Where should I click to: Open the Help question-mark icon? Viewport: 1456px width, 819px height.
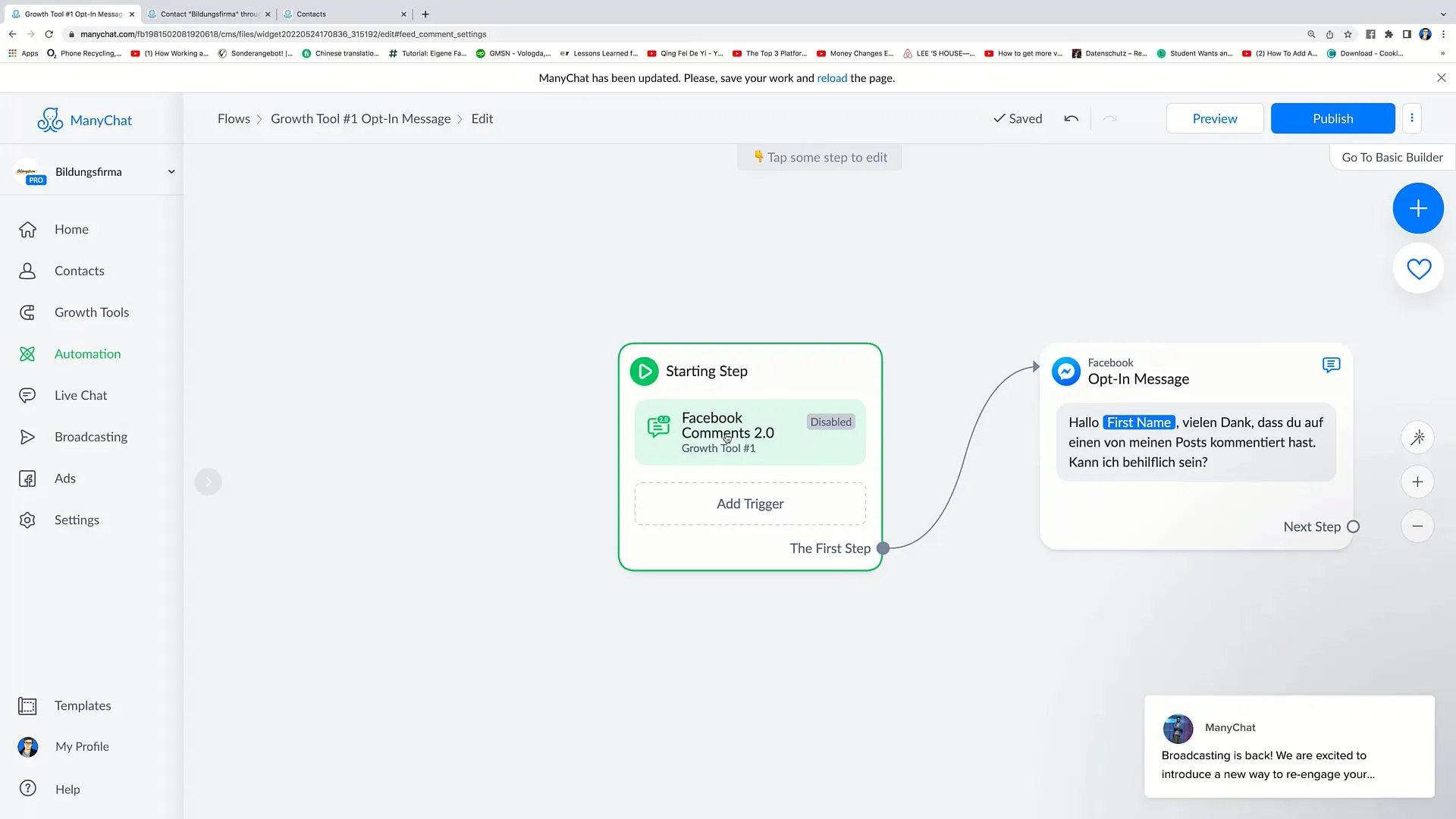27,789
